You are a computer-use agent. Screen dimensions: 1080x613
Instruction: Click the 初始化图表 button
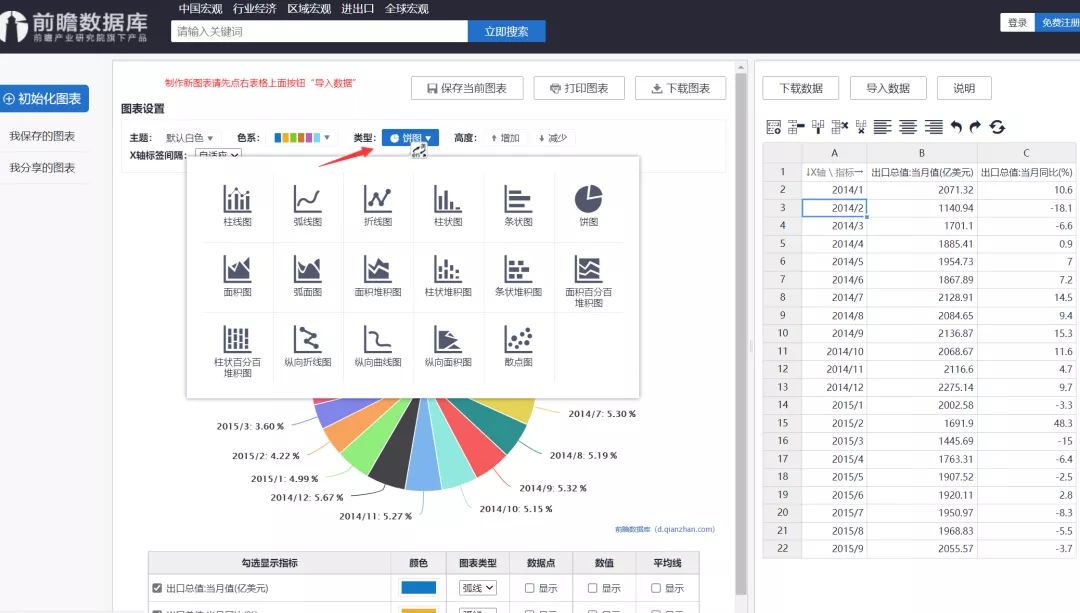(44, 98)
